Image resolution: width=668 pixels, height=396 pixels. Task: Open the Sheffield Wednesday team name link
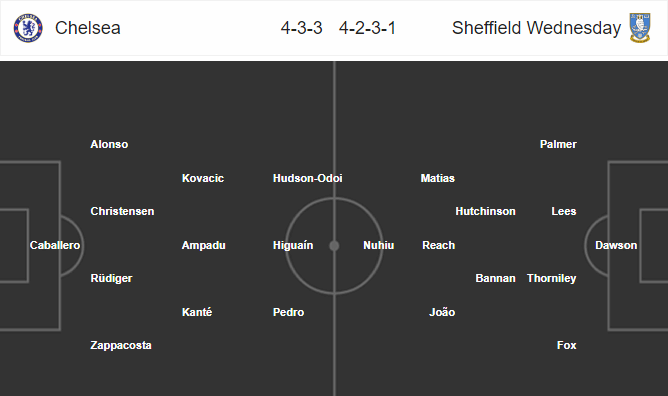tap(536, 28)
